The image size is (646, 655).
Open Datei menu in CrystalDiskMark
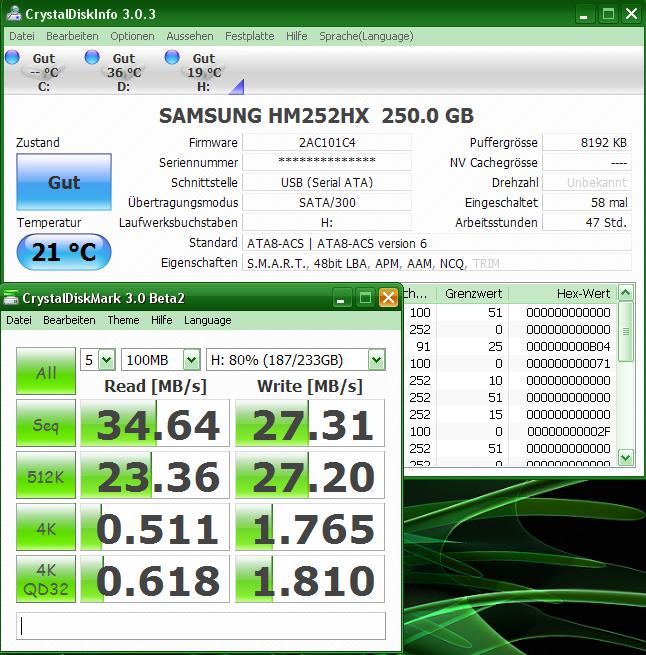19,320
